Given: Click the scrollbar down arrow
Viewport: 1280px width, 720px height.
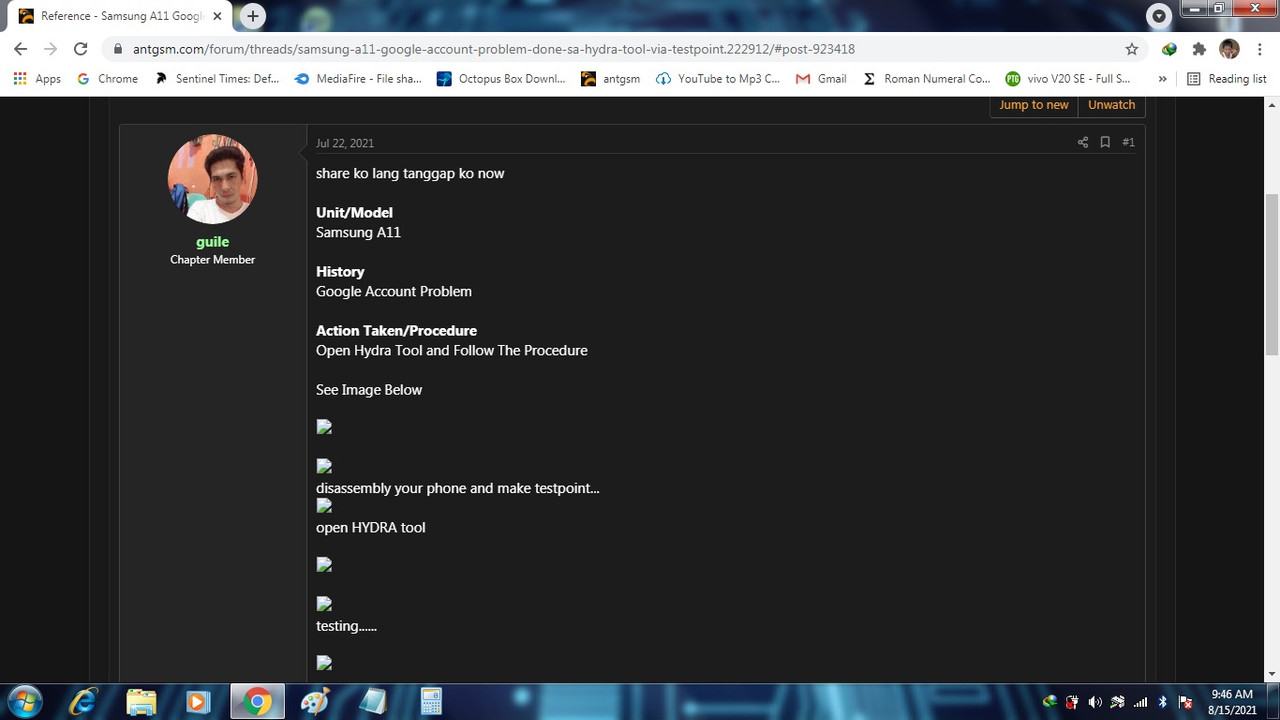Looking at the screenshot, I should pyautogui.click(x=1271, y=674).
